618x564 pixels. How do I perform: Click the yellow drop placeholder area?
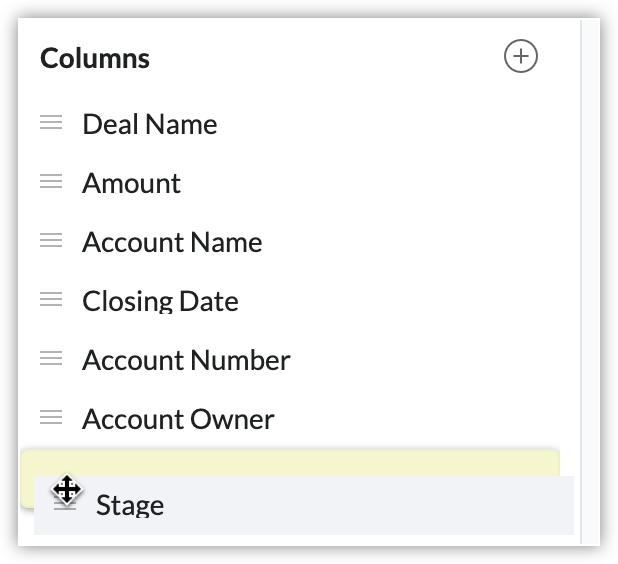[x=300, y=462]
